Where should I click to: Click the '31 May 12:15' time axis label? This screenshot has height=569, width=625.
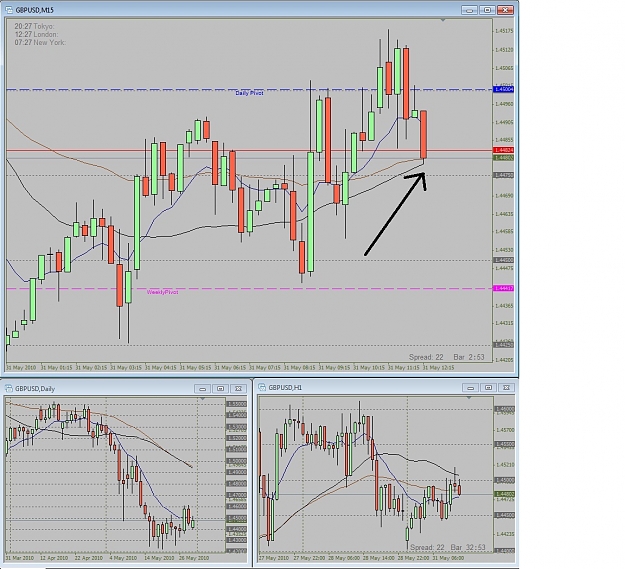[438, 368]
